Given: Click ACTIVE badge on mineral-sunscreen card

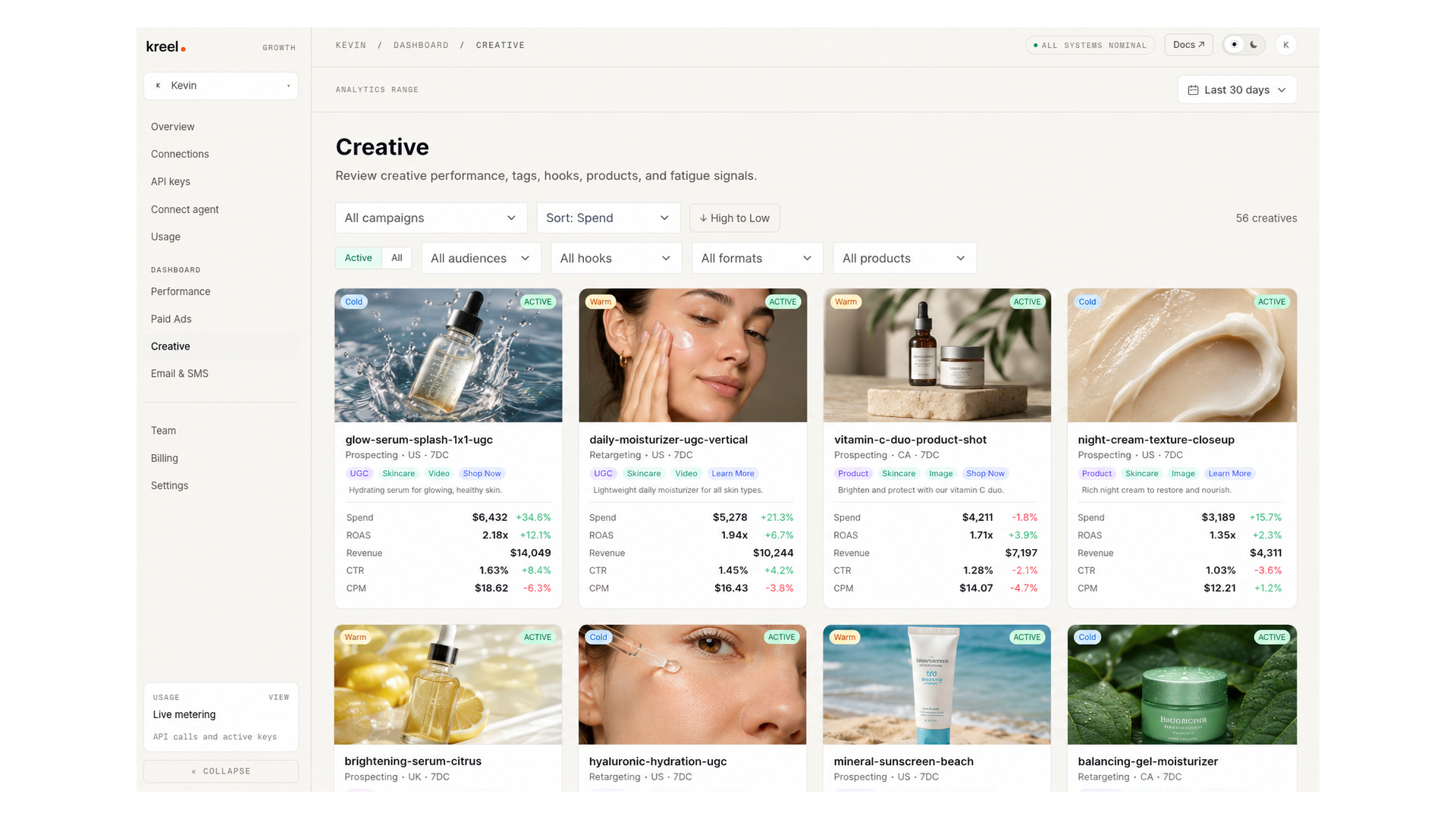Looking at the screenshot, I should tap(1027, 637).
